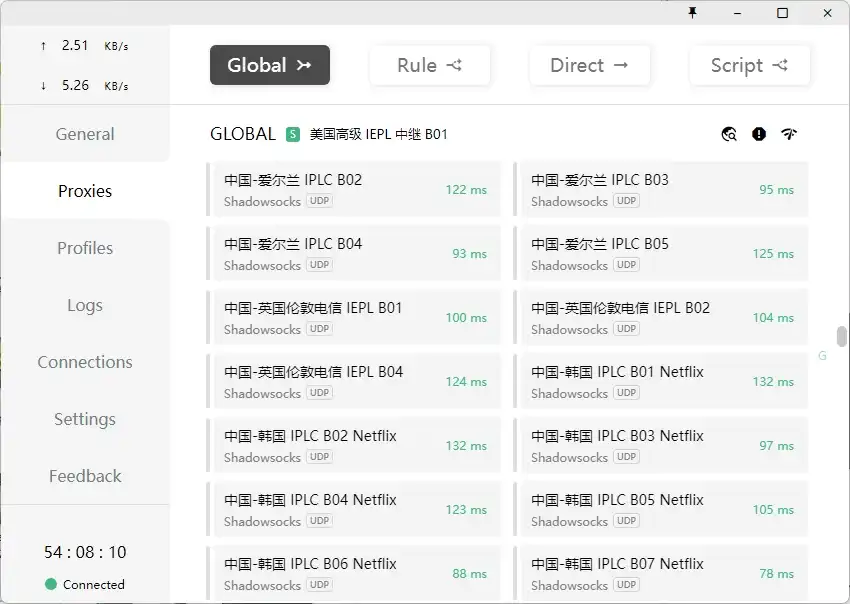The height and width of the screenshot is (604, 850).
Task: Click the 97 ms latency of 韩国 B03
Action: pyautogui.click(x=776, y=446)
